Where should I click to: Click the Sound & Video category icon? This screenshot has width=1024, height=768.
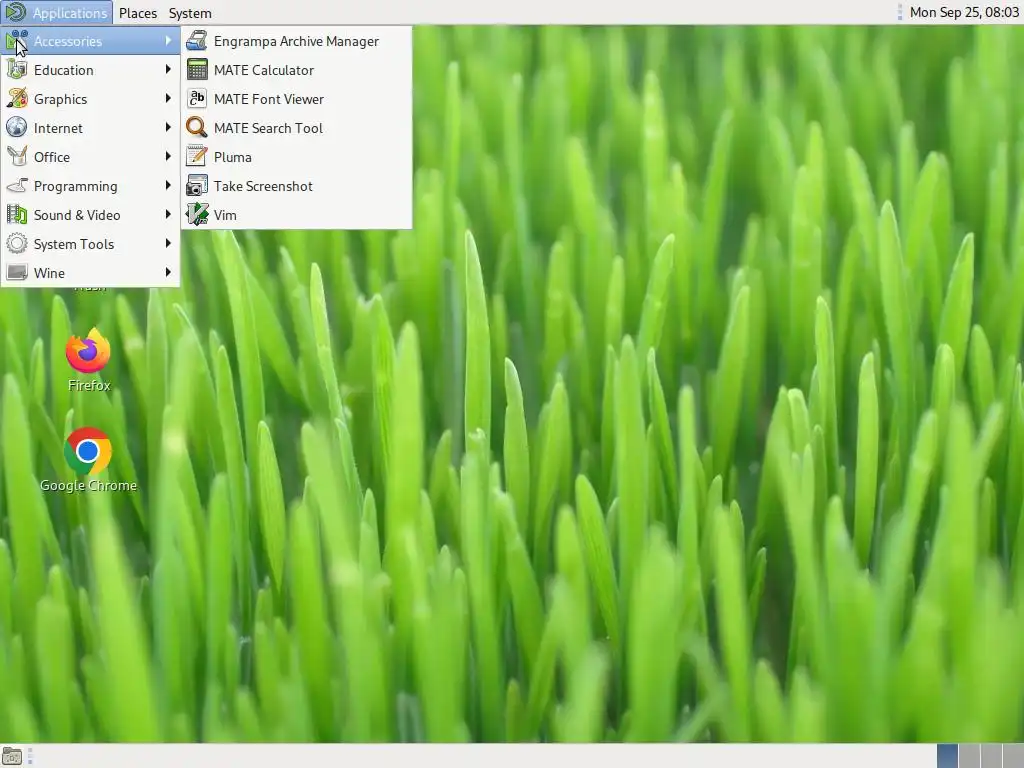16,215
